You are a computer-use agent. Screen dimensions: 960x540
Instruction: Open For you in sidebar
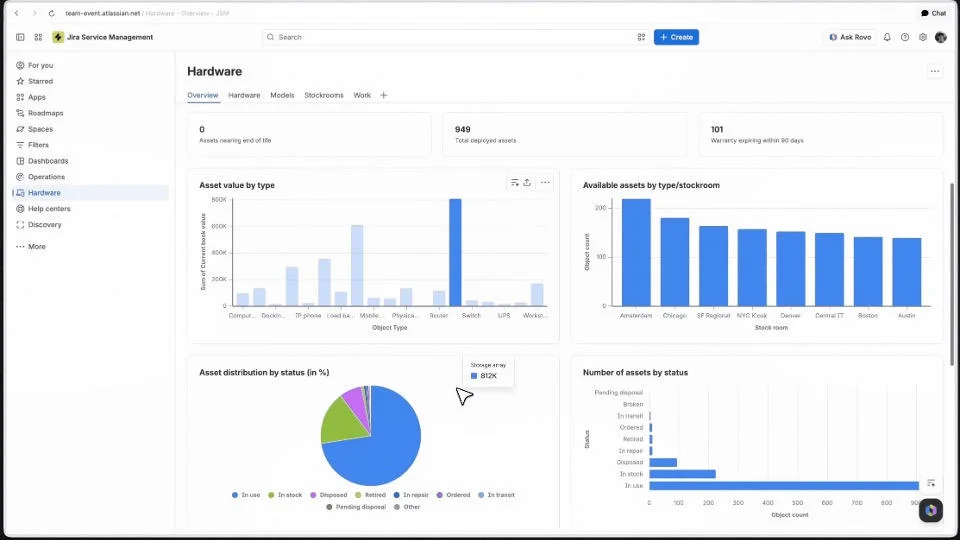(91, 66)
